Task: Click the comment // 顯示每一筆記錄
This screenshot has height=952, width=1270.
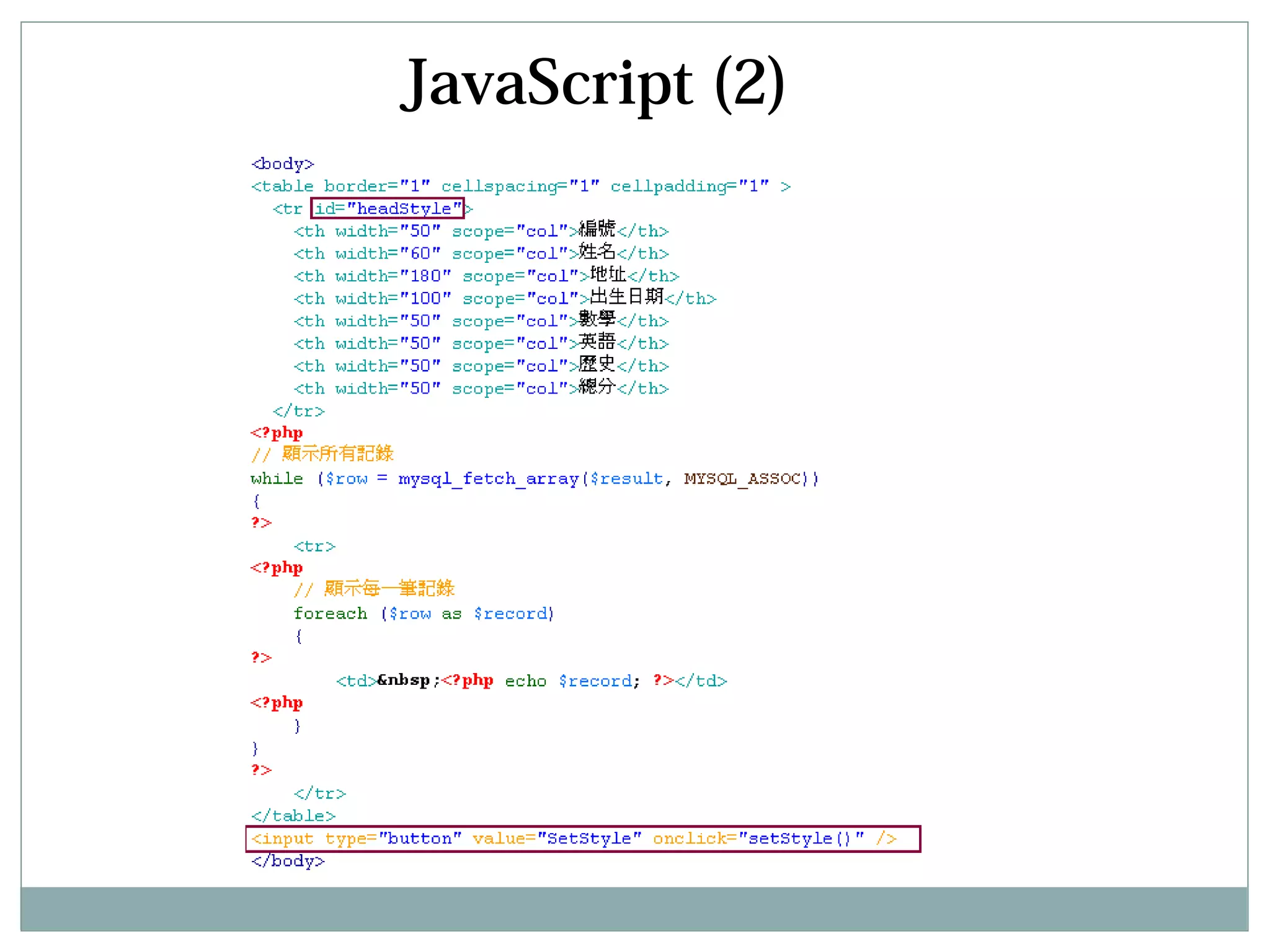Action: tap(375, 589)
